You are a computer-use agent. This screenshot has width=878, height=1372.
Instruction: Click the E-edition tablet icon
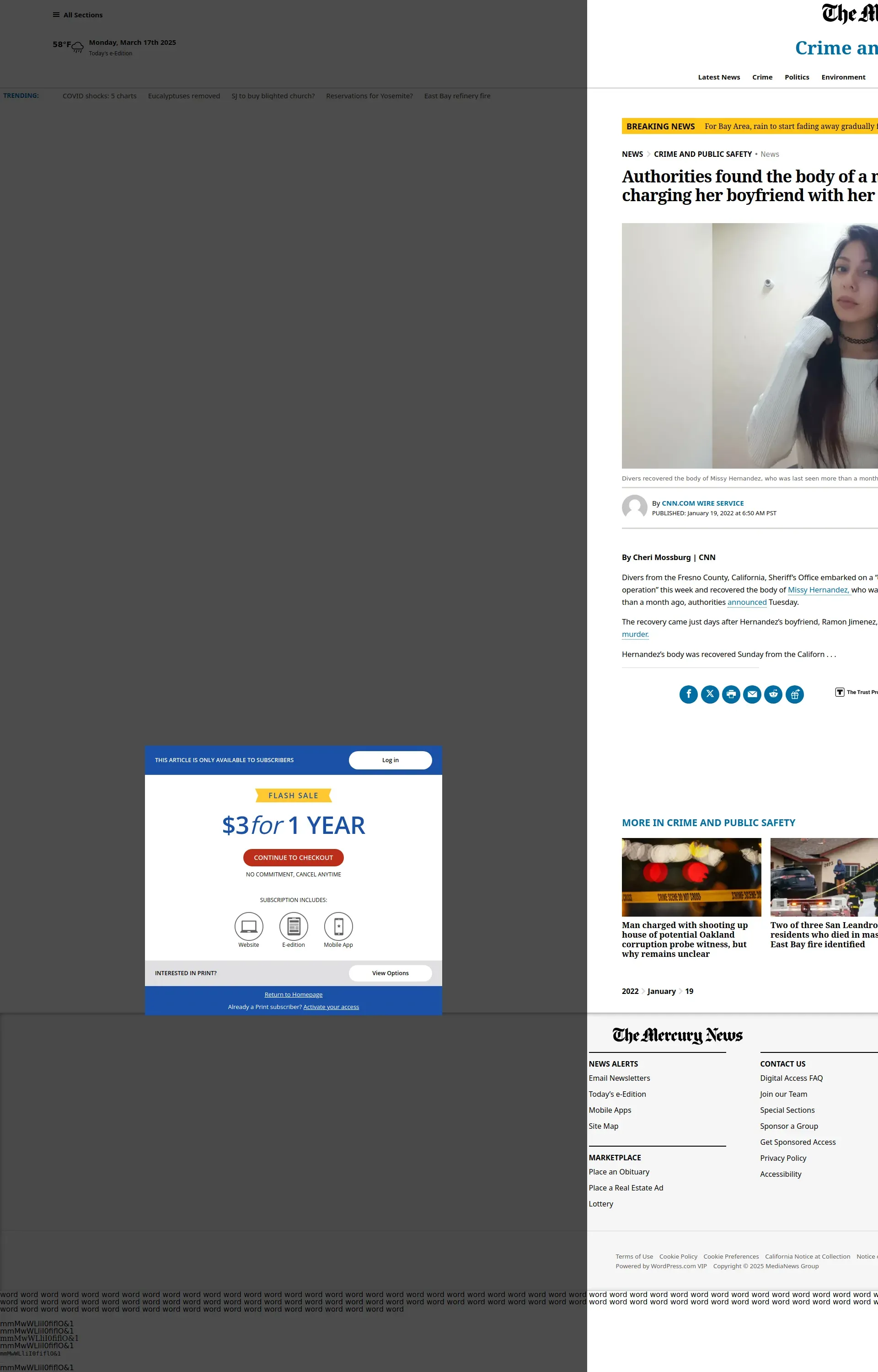(294, 926)
